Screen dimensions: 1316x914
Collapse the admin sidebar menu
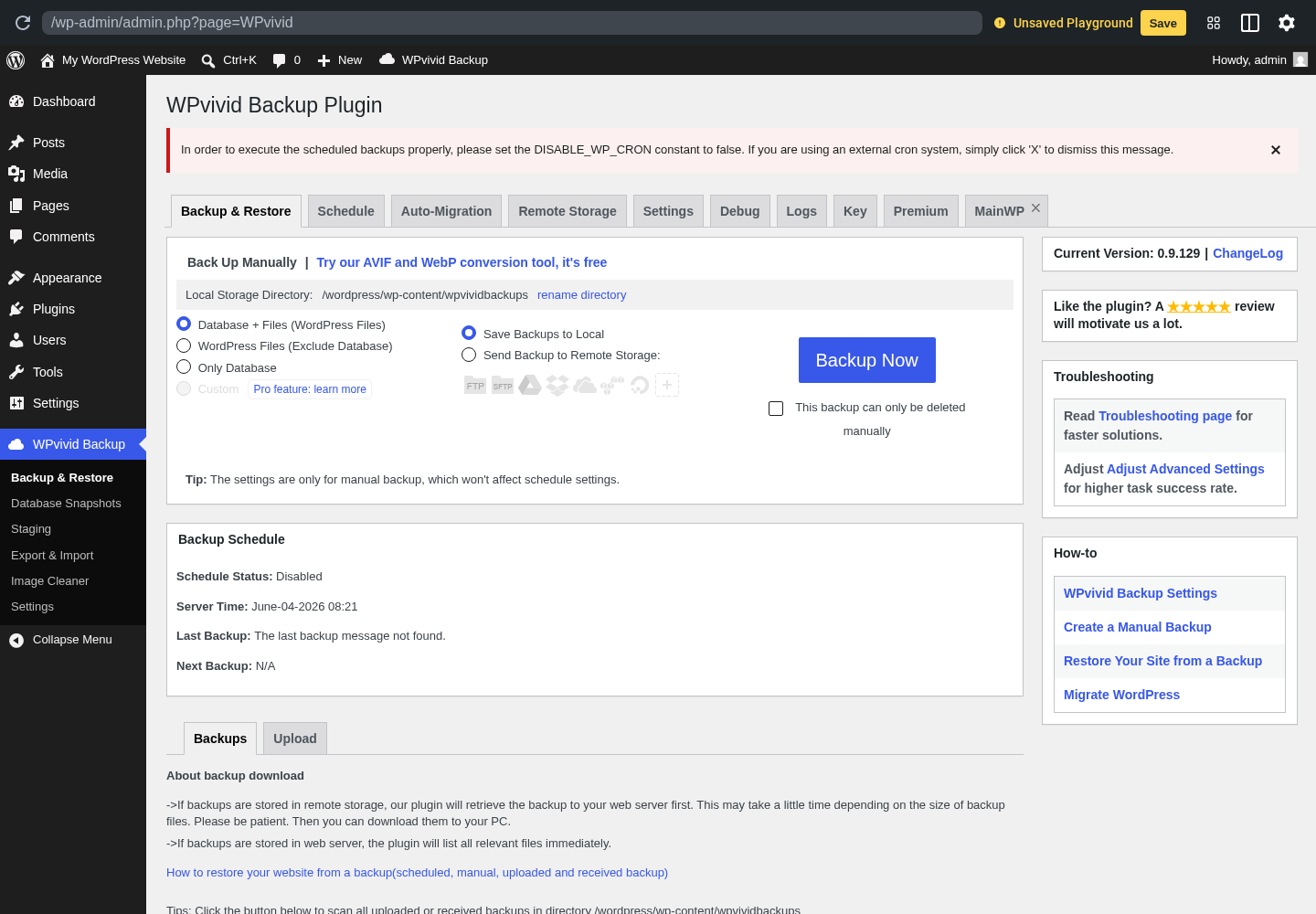click(x=73, y=640)
